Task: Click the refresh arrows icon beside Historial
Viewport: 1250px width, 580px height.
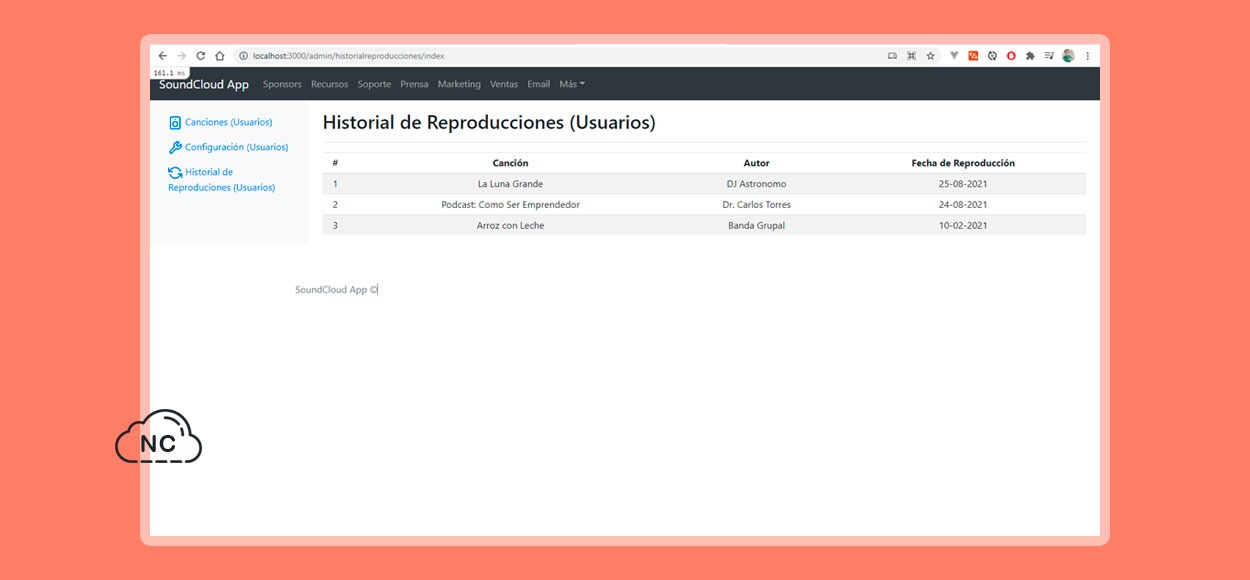Action: (x=175, y=172)
